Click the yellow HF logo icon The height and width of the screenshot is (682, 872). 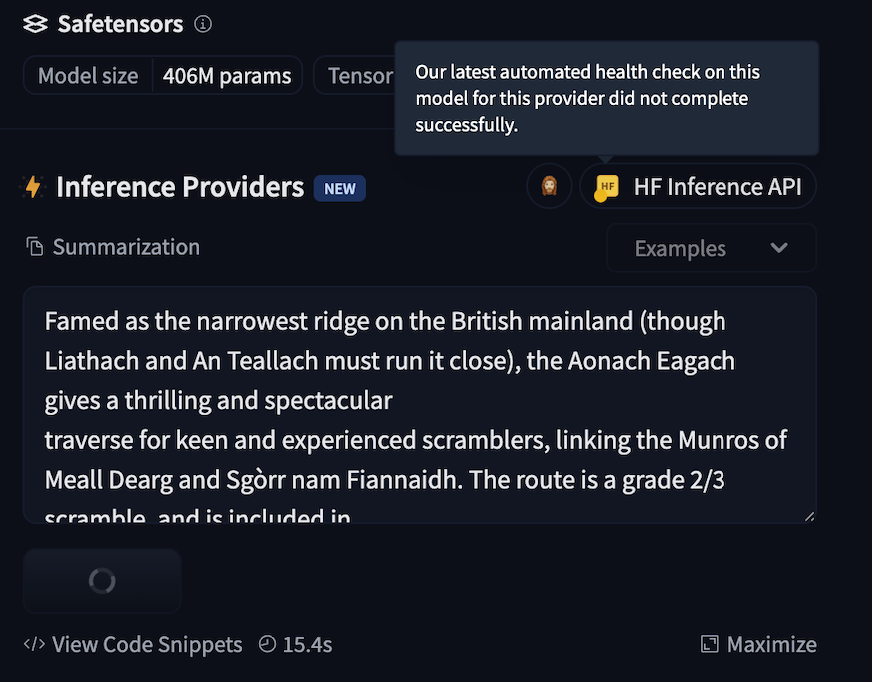coord(607,187)
